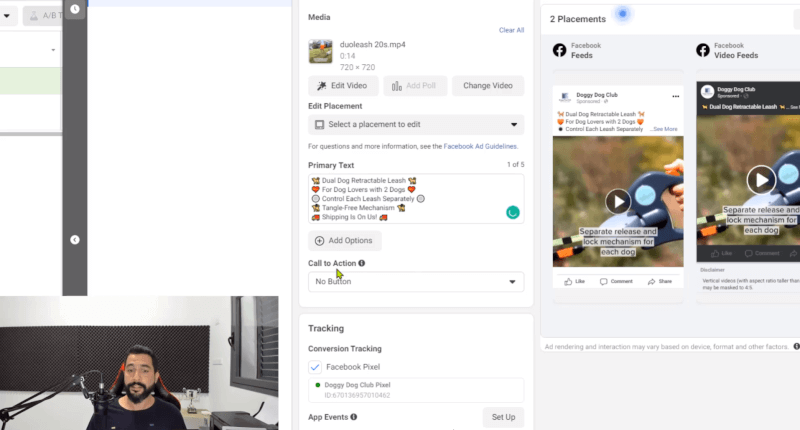
Task: Click Doggy Dog Club avatar in Video Feeds preview
Action: coord(707,92)
